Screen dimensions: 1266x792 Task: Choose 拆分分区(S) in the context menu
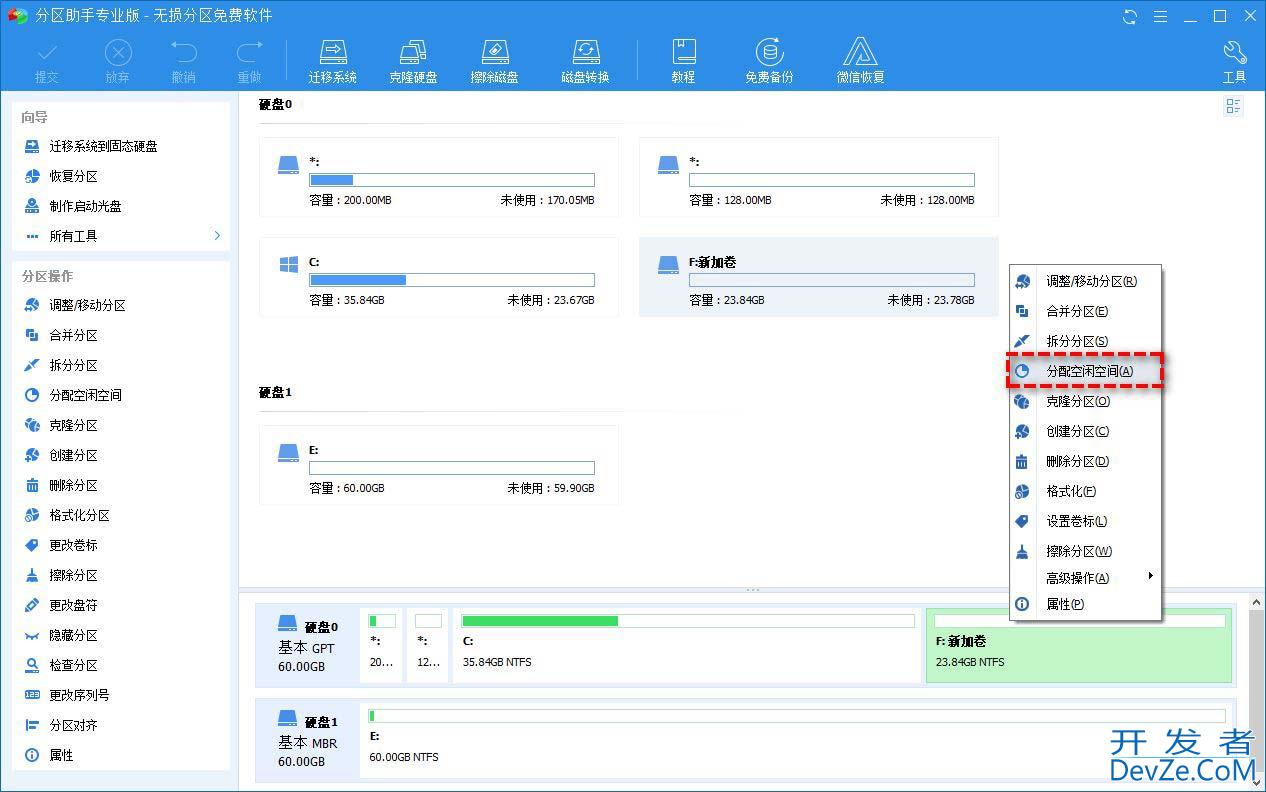click(1085, 341)
